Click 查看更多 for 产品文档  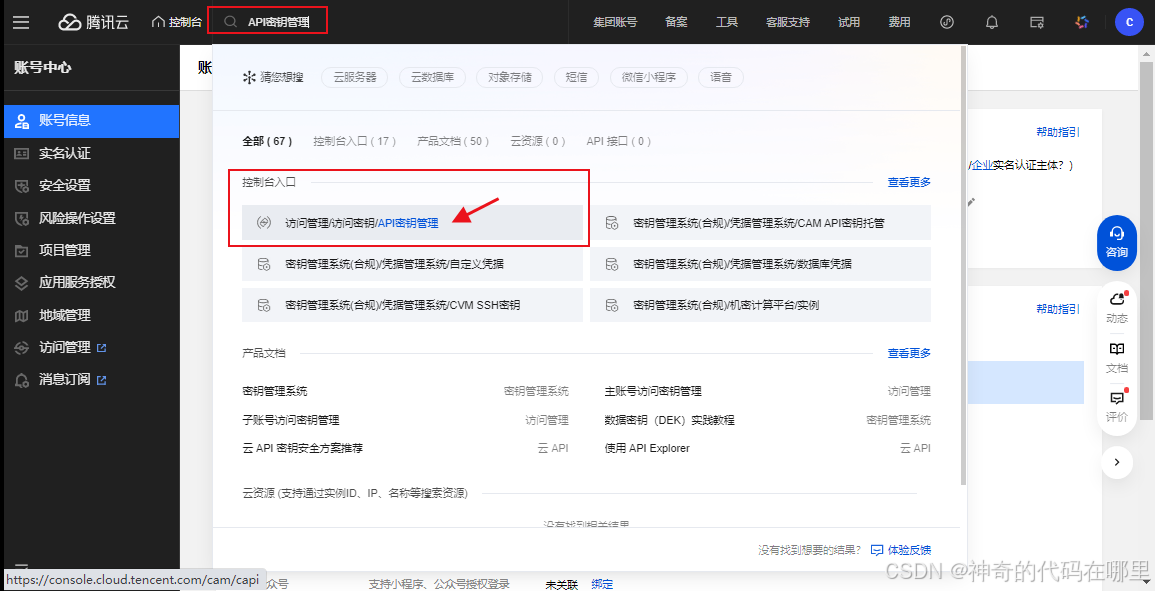point(909,353)
